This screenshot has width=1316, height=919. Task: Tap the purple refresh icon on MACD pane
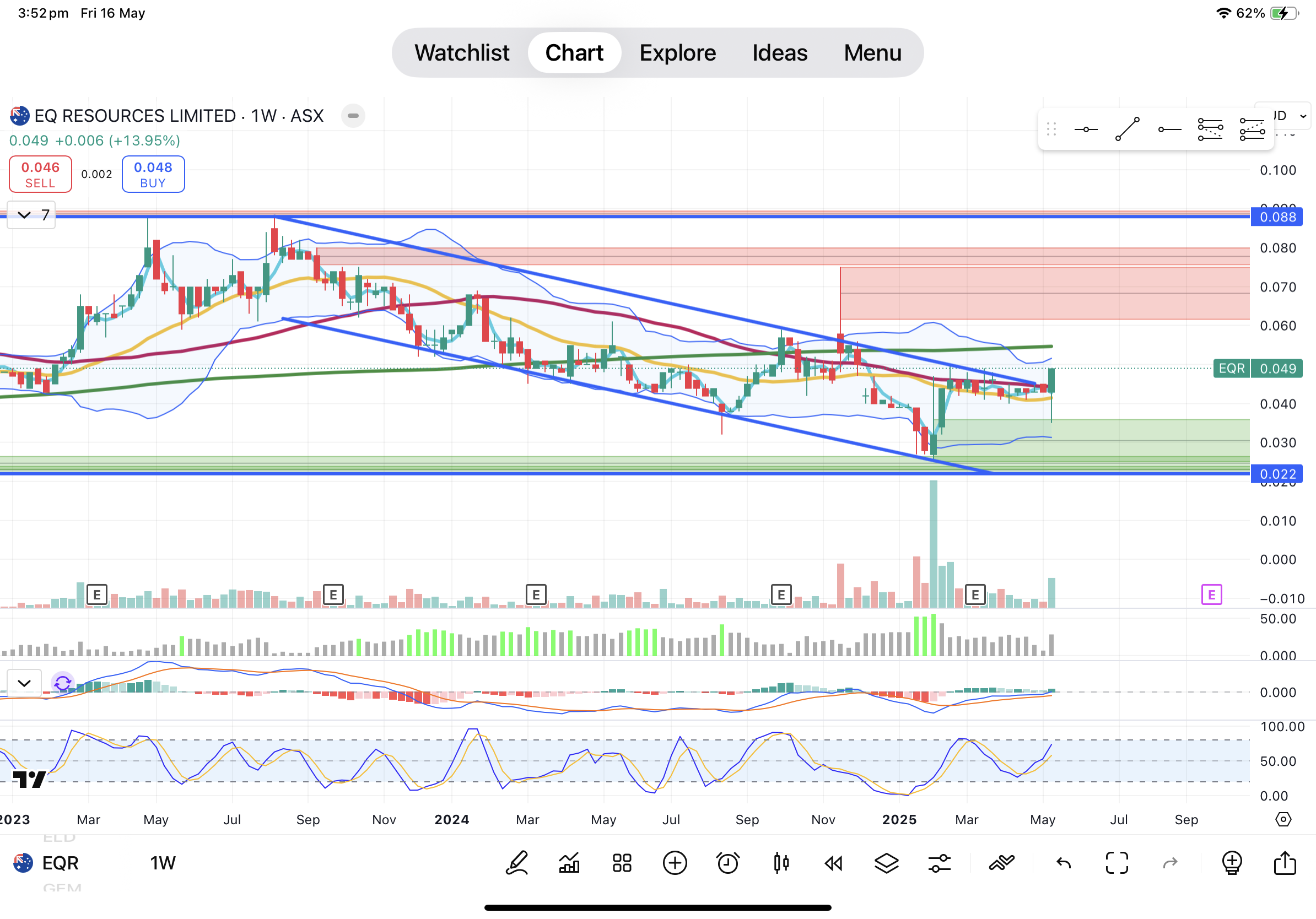click(x=62, y=683)
